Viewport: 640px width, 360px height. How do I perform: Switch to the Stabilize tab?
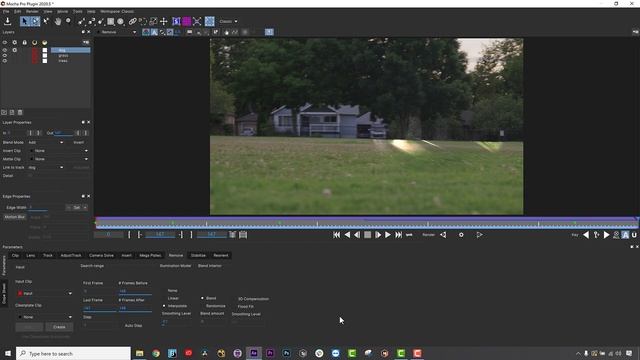click(x=198, y=256)
